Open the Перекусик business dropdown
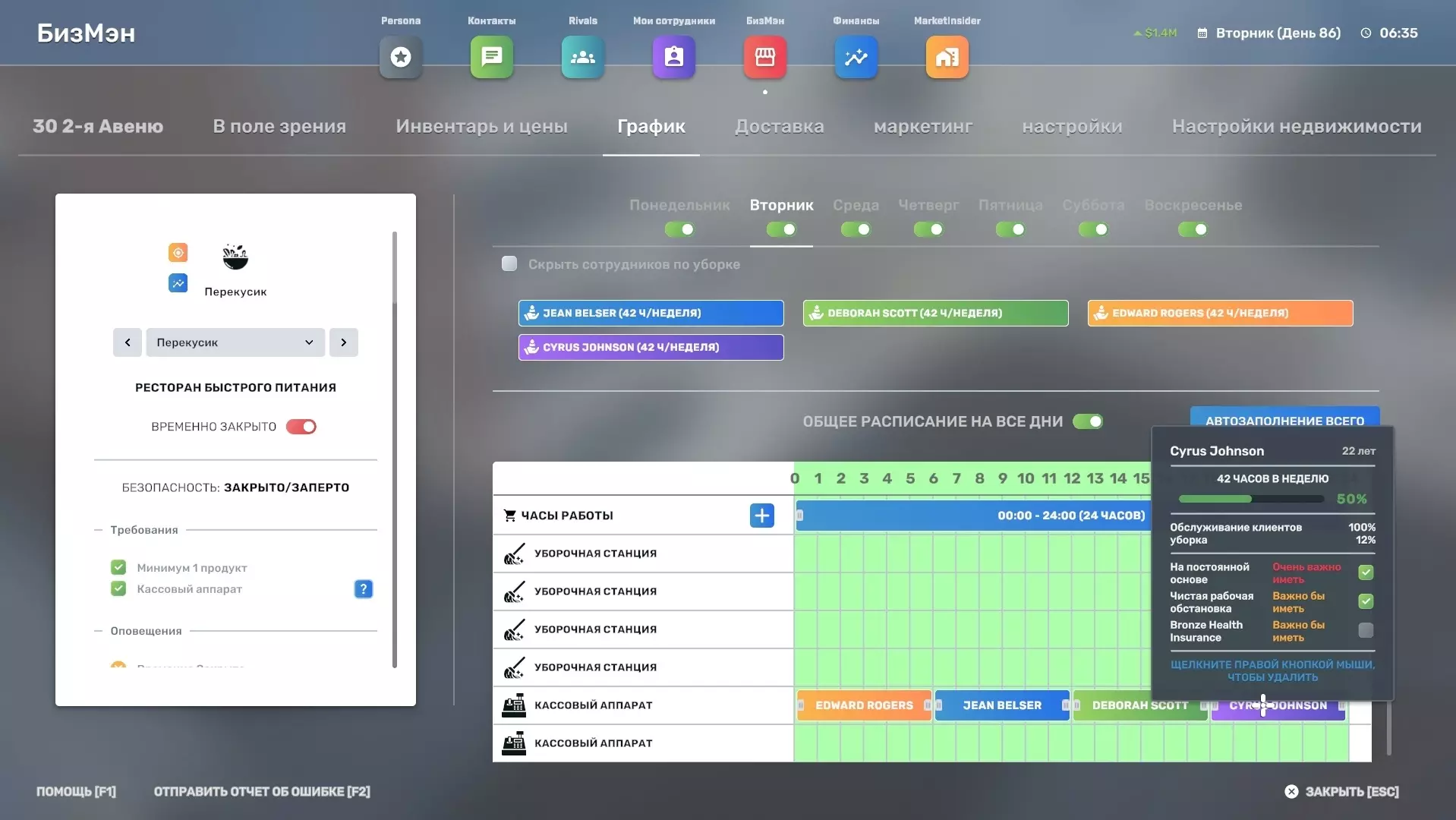This screenshot has width=1456, height=820. click(235, 342)
